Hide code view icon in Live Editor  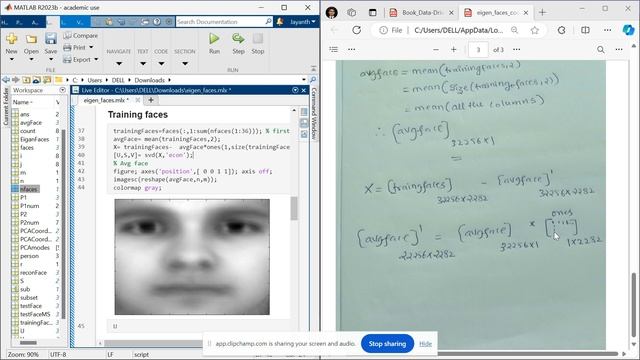tap(304, 134)
